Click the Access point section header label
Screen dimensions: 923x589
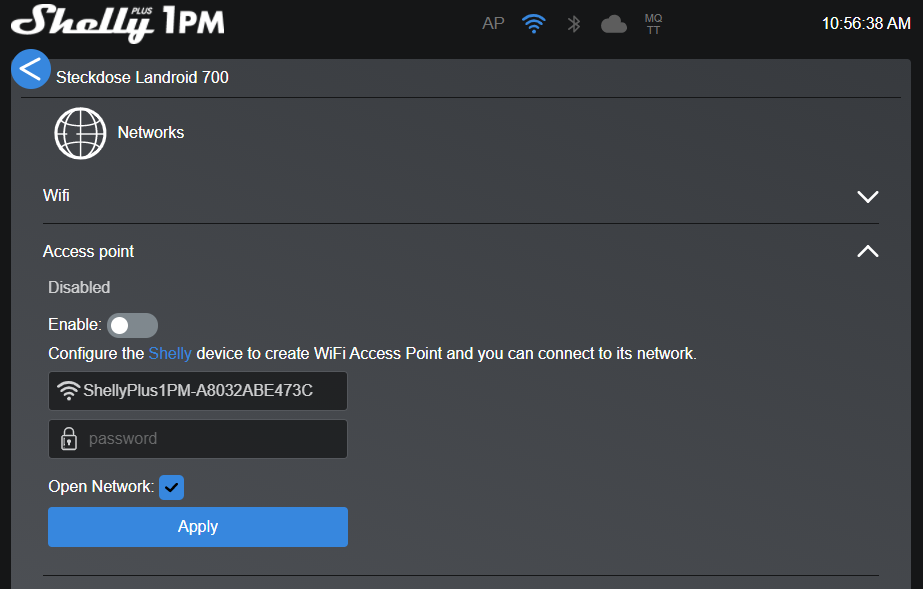coord(88,252)
